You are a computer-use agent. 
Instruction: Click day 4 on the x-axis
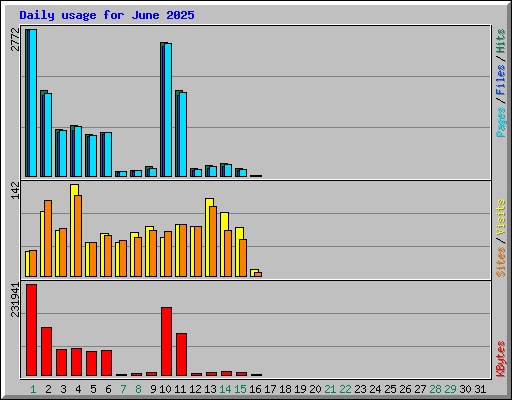point(78,389)
